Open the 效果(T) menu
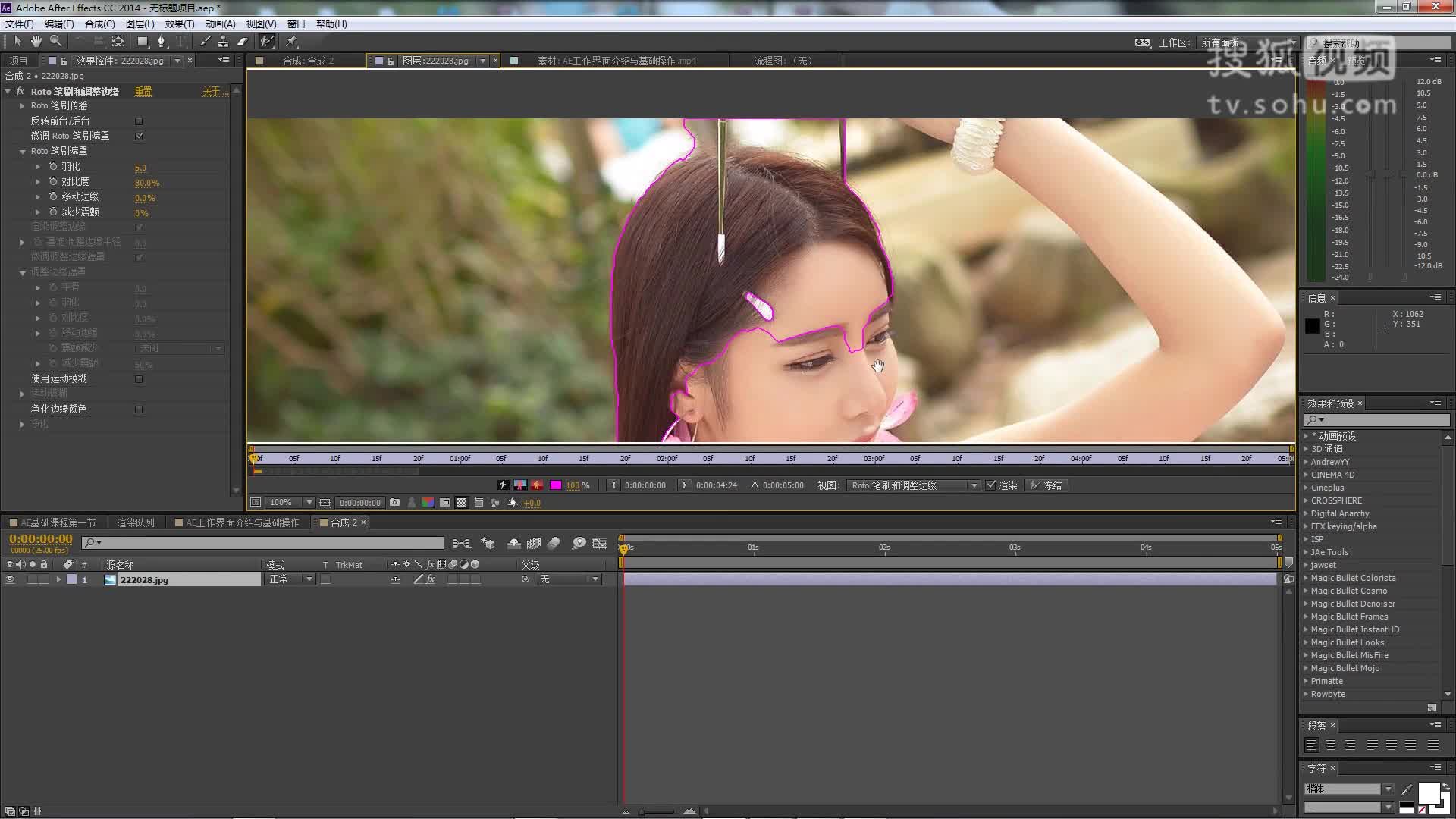This screenshot has height=819, width=1456. pyautogui.click(x=179, y=24)
